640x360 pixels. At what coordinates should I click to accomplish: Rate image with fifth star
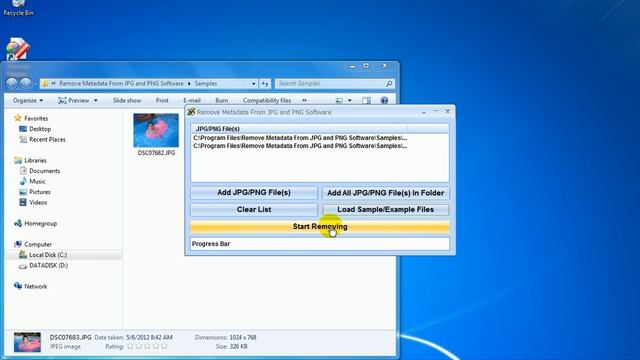point(164,347)
